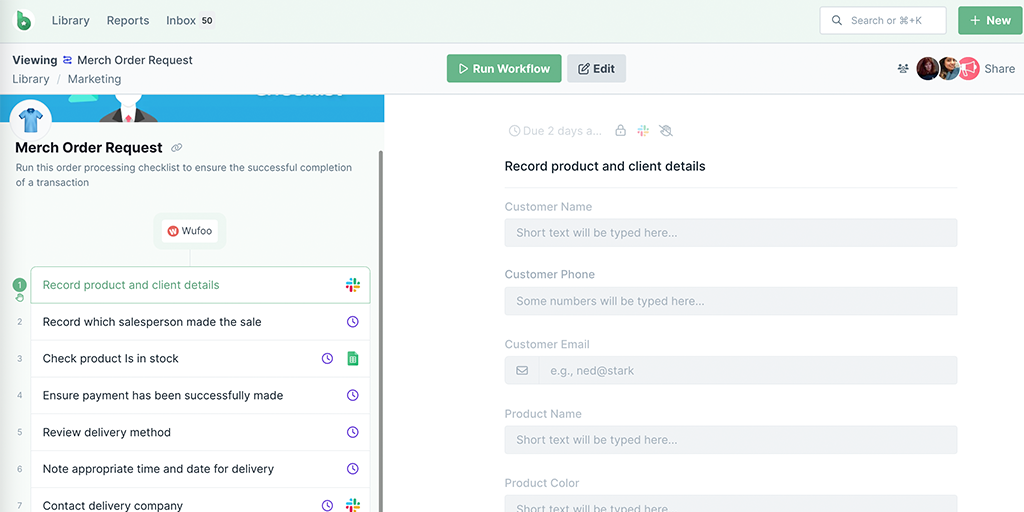
Task: Click the Process Street logo icon
Action: click(x=24, y=20)
